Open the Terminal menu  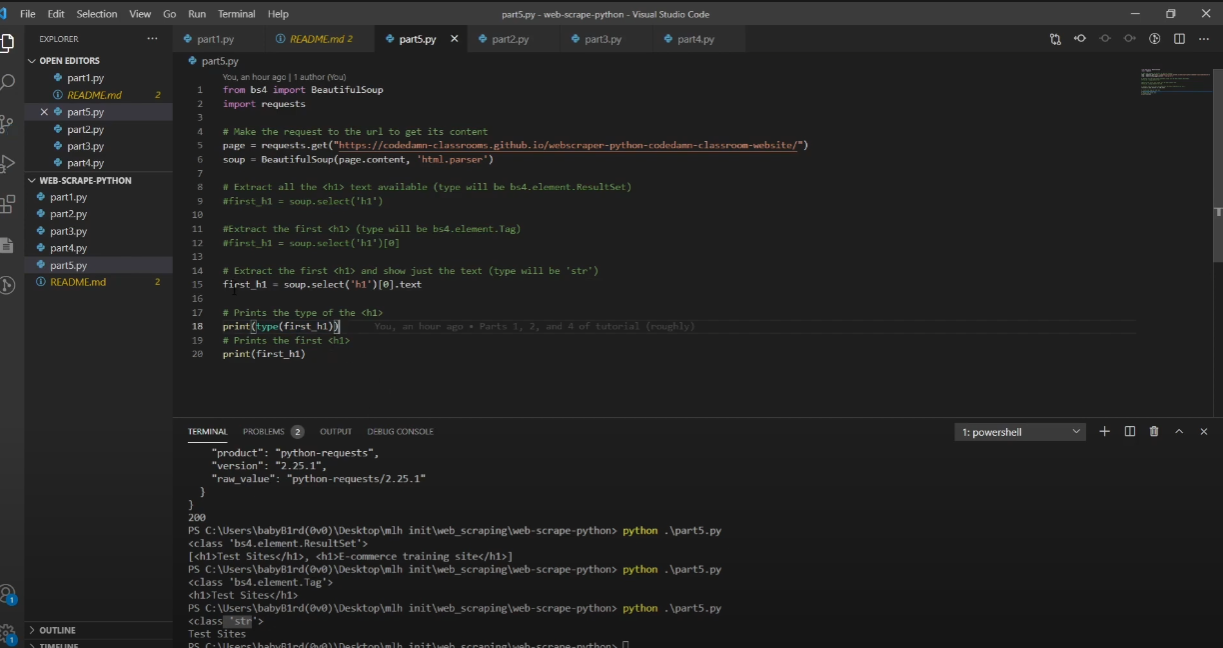coord(236,14)
